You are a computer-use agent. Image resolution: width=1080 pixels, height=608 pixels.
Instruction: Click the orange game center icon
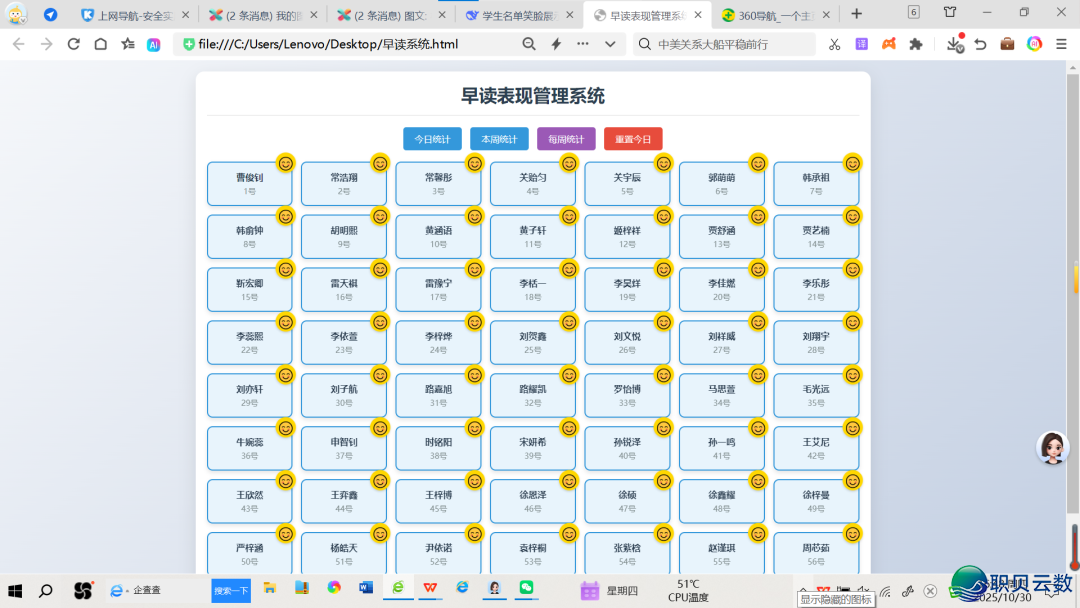pyautogui.click(x=888, y=44)
